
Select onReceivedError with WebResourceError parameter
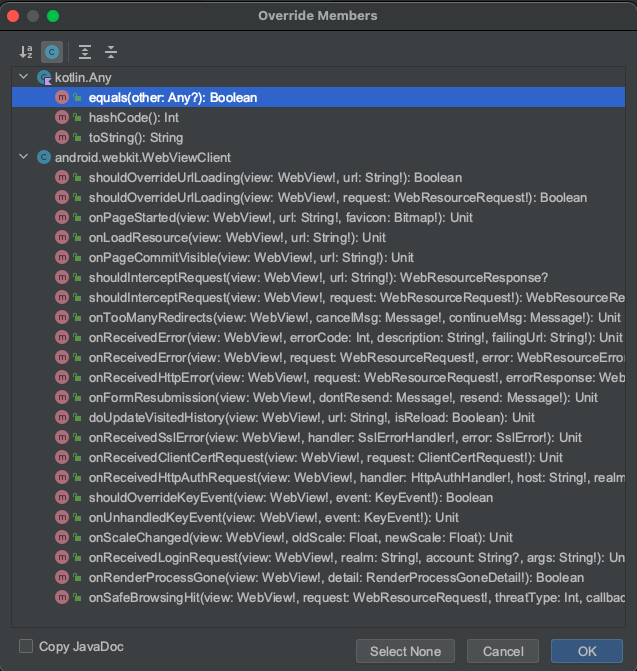click(x=318, y=358)
